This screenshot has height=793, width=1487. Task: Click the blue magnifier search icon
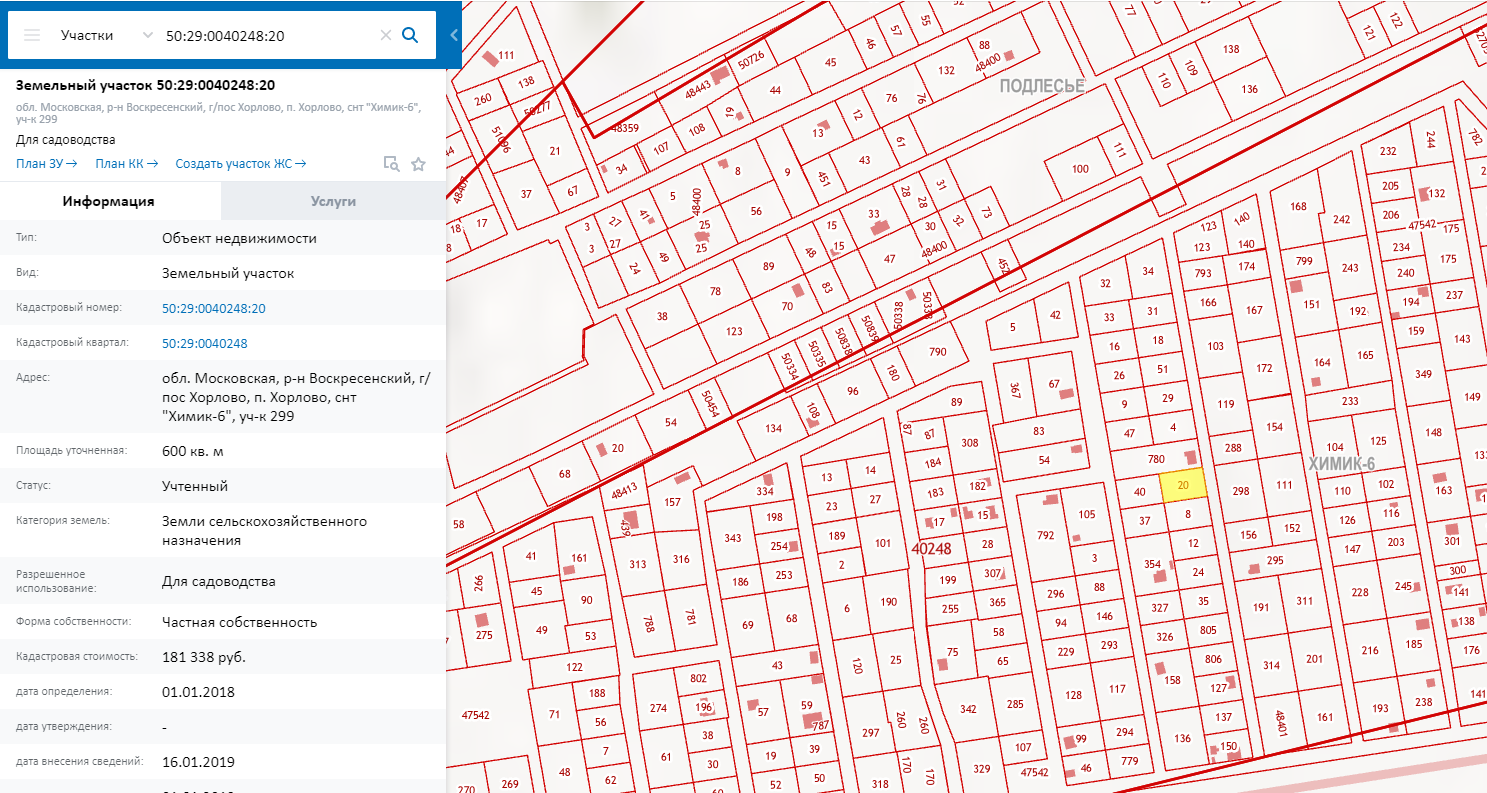[x=410, y=35]
